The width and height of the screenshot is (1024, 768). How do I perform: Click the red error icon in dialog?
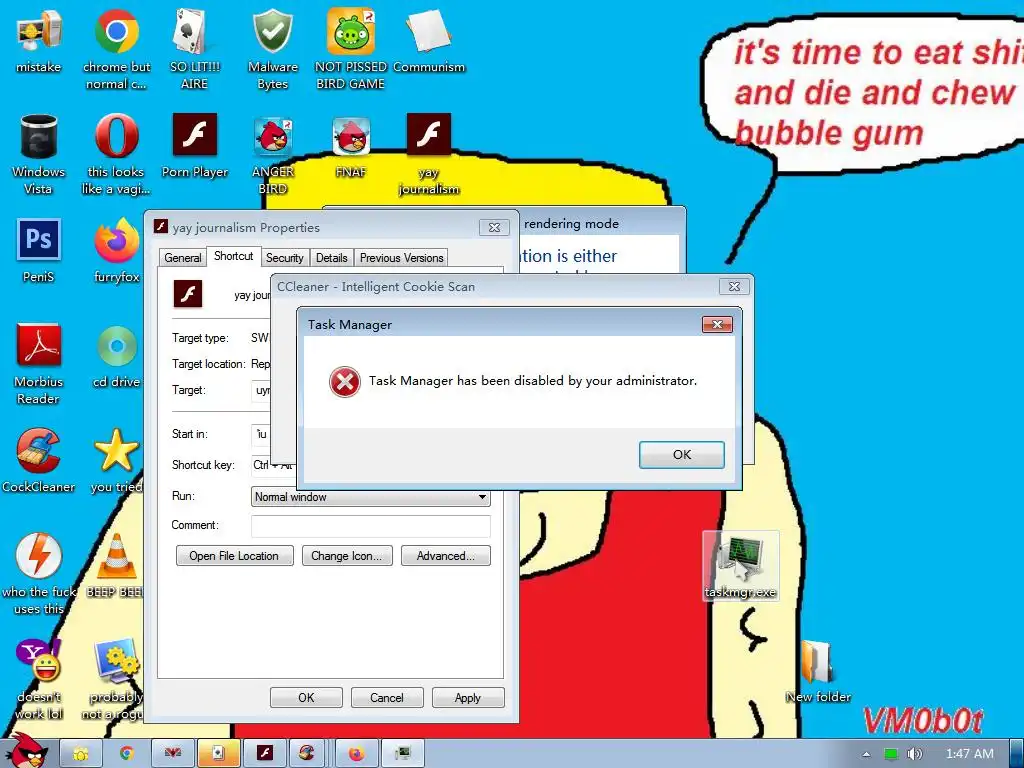(345, 382)
